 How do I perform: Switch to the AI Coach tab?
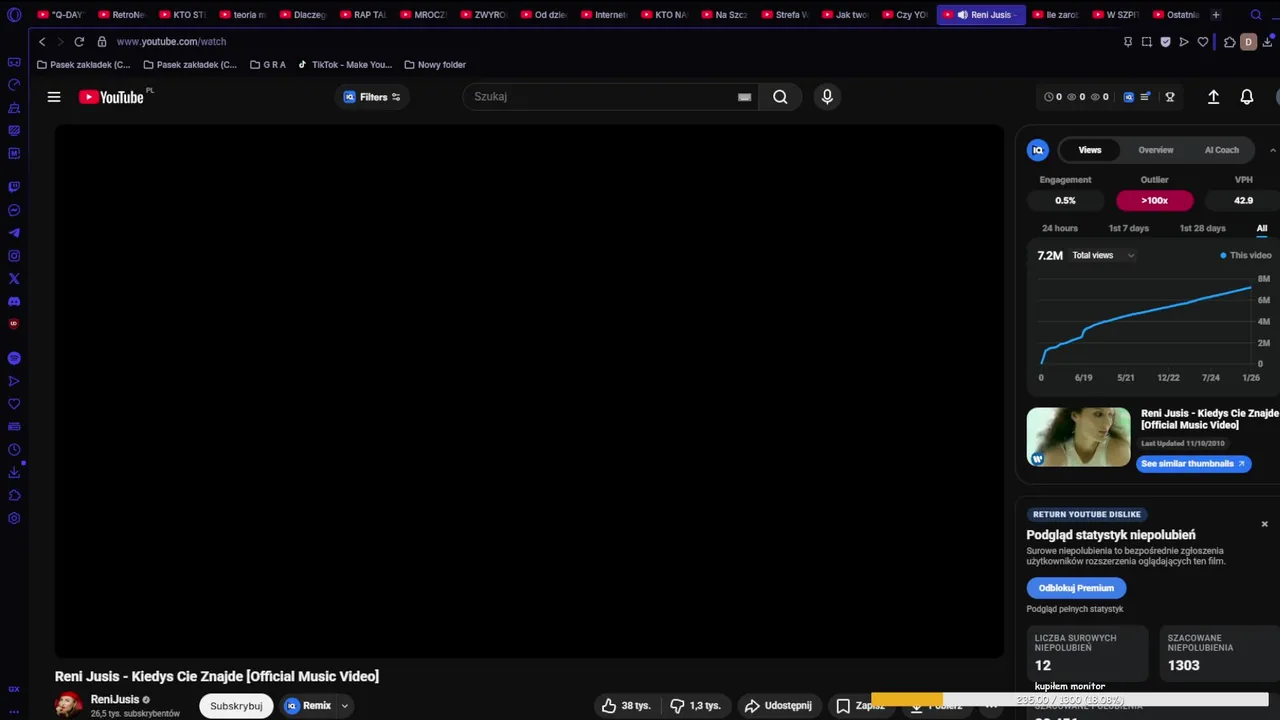pos(1221,150)
